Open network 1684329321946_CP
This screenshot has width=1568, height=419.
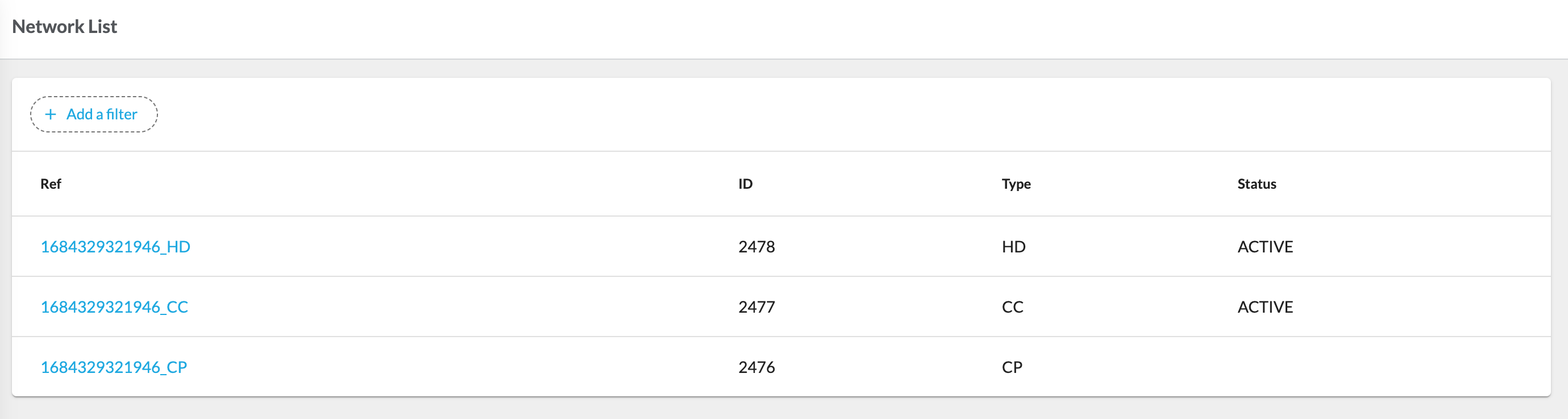pos(114,367)
